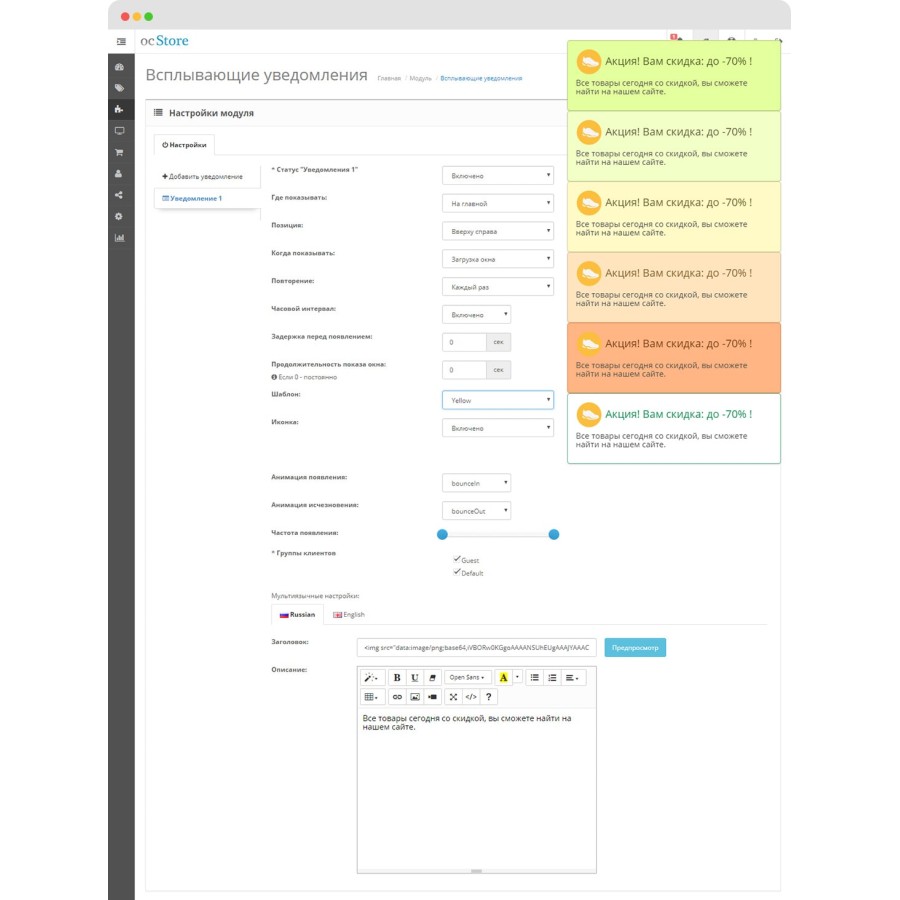Open the Статус "Уведомления 1" dropdown
Viewport: 900px width, 900px height.
tap(498, 176)
